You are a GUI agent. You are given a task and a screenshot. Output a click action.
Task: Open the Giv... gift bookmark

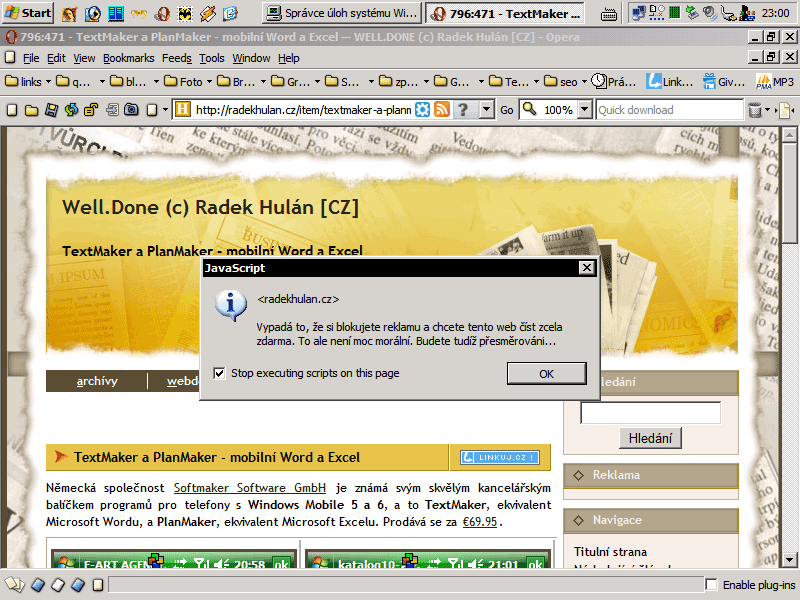[723, 82]
